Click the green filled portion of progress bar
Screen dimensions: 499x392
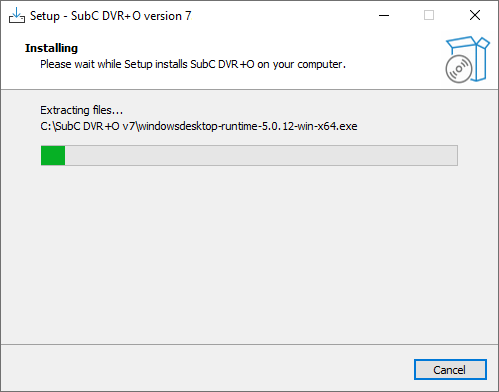pyautogui.click(x=53, y=155)
